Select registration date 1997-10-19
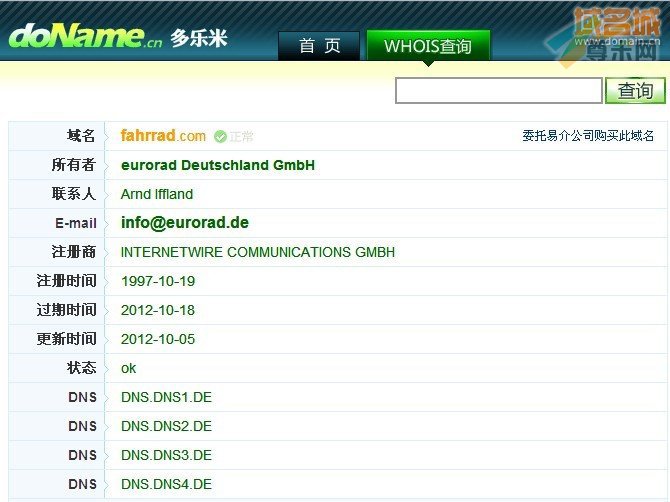The height and width of the screenshot is (502, 670). pos(158,281)
